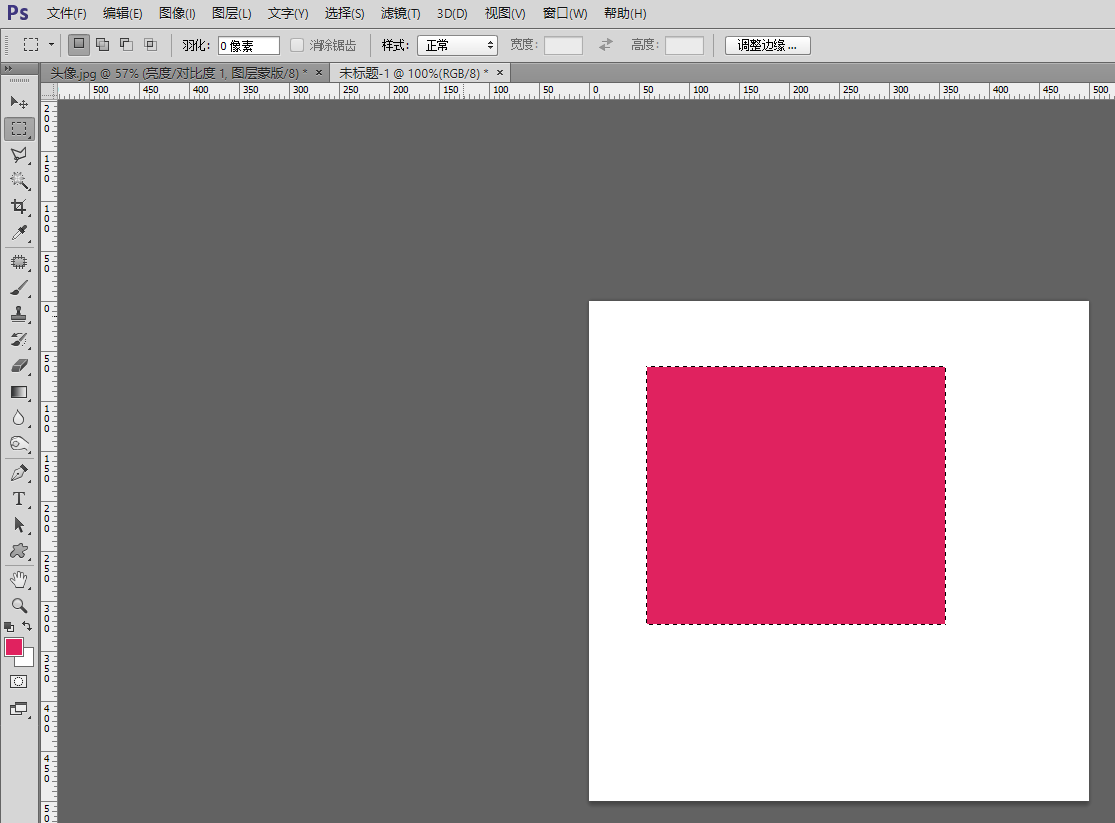Click the 羽化 feather input field
The height and width of the screenshot is (823, 1115).
(248, 45)
